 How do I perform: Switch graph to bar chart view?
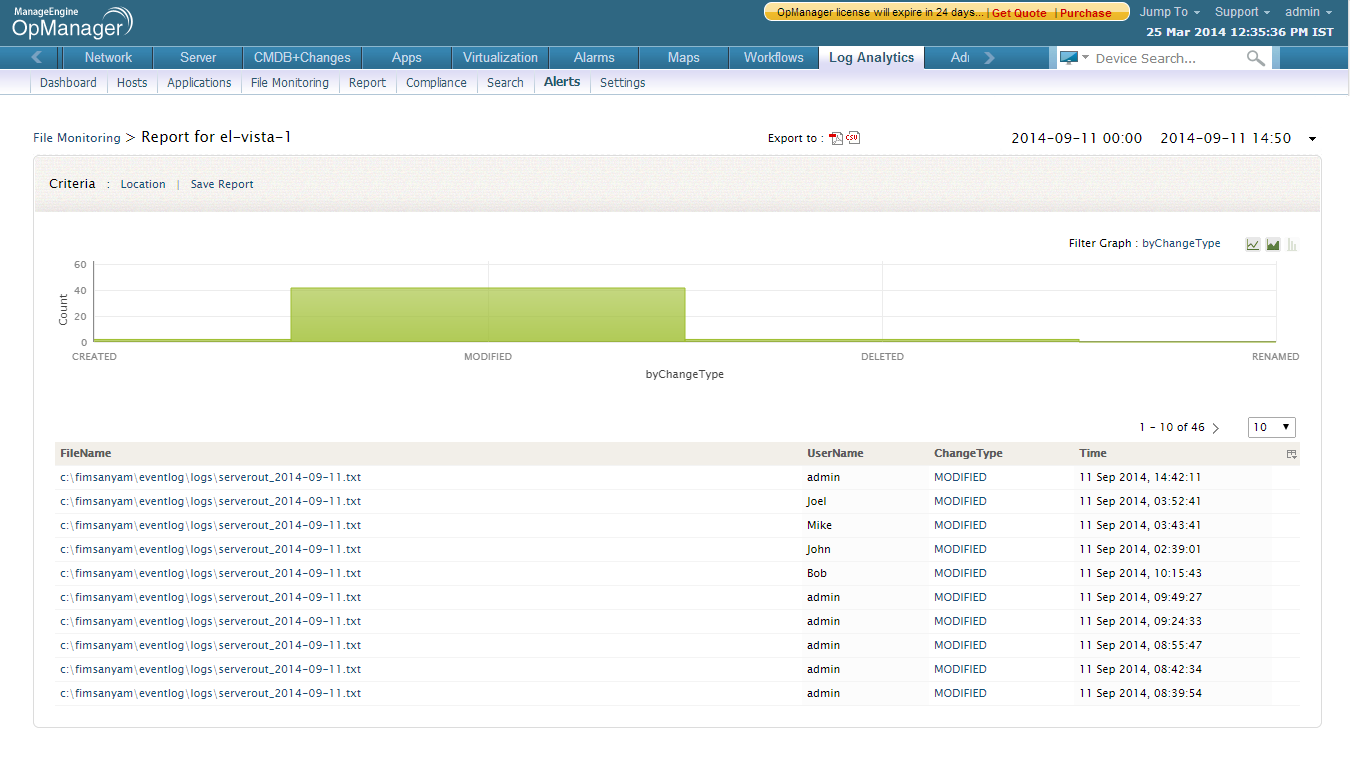tap(1292, 244)
